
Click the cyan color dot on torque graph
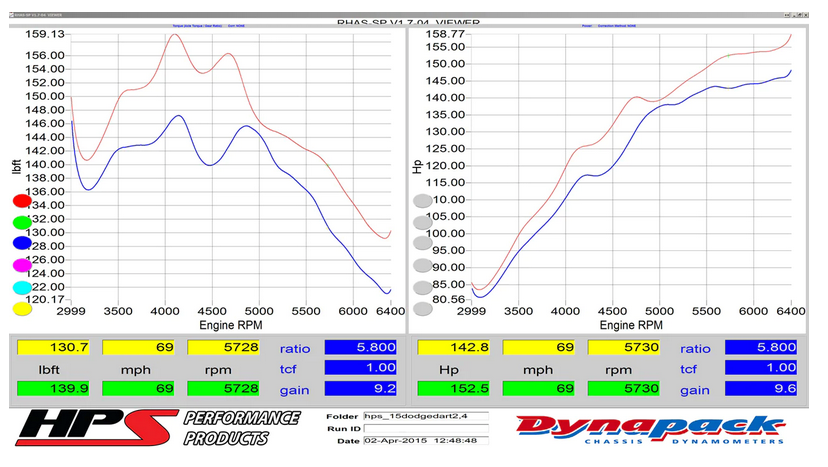click(21, 287)
